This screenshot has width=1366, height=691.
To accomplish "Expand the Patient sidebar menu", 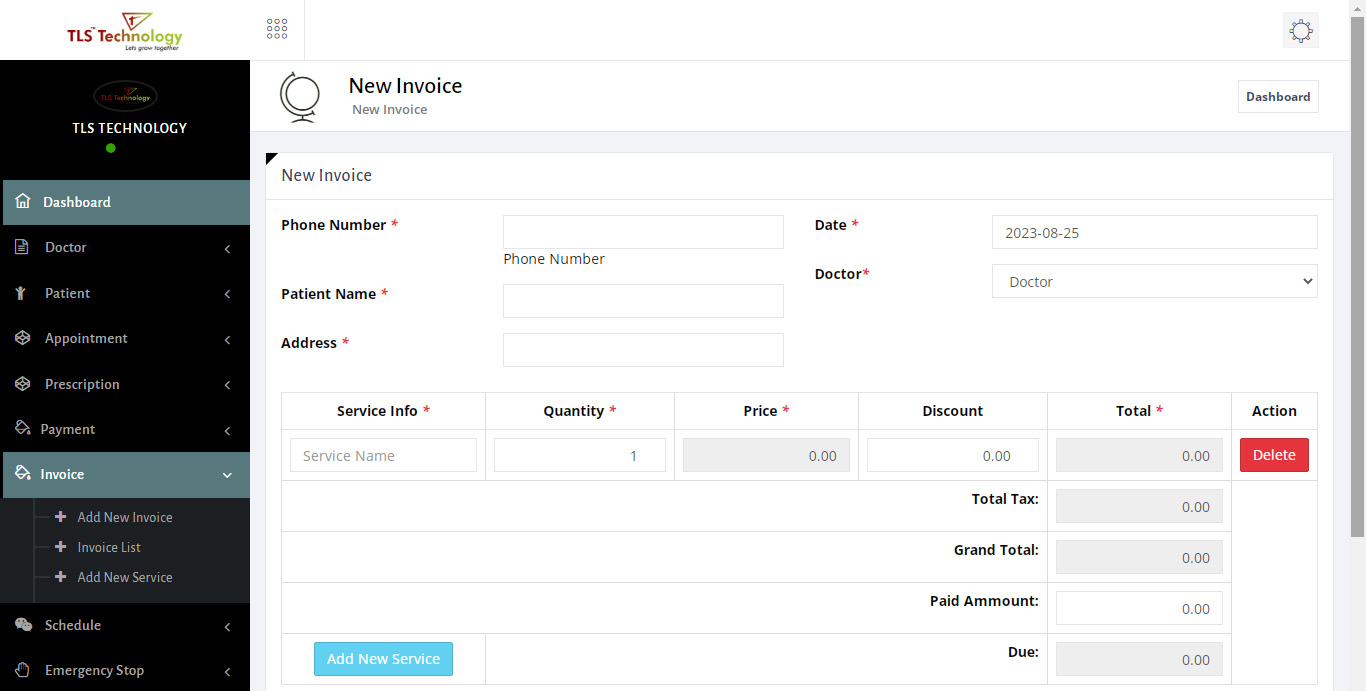I will coord(67,293).
